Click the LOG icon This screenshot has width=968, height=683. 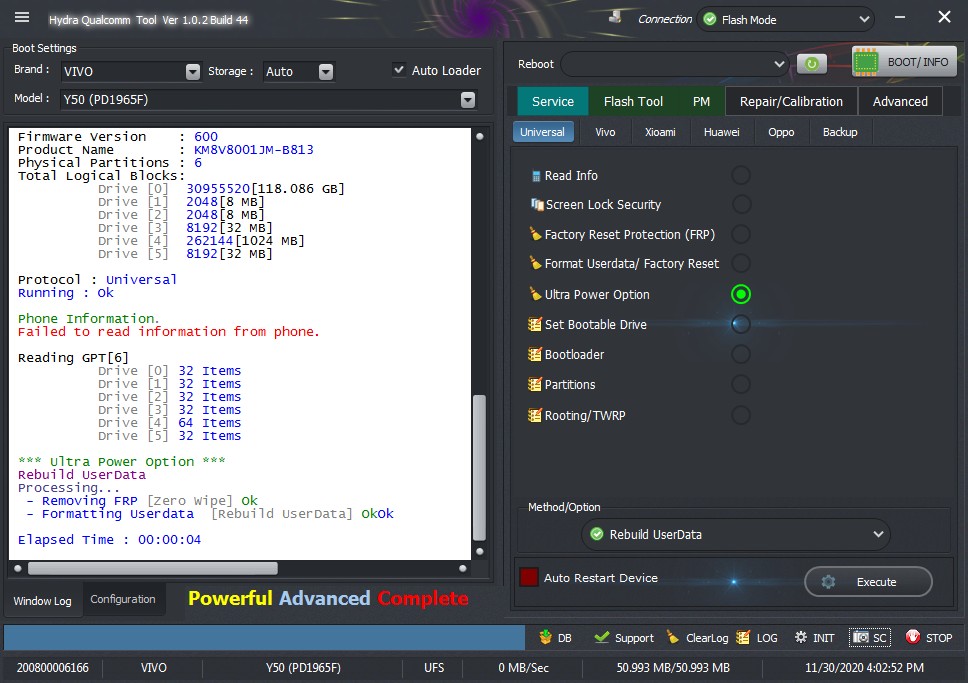pos(743,637)
